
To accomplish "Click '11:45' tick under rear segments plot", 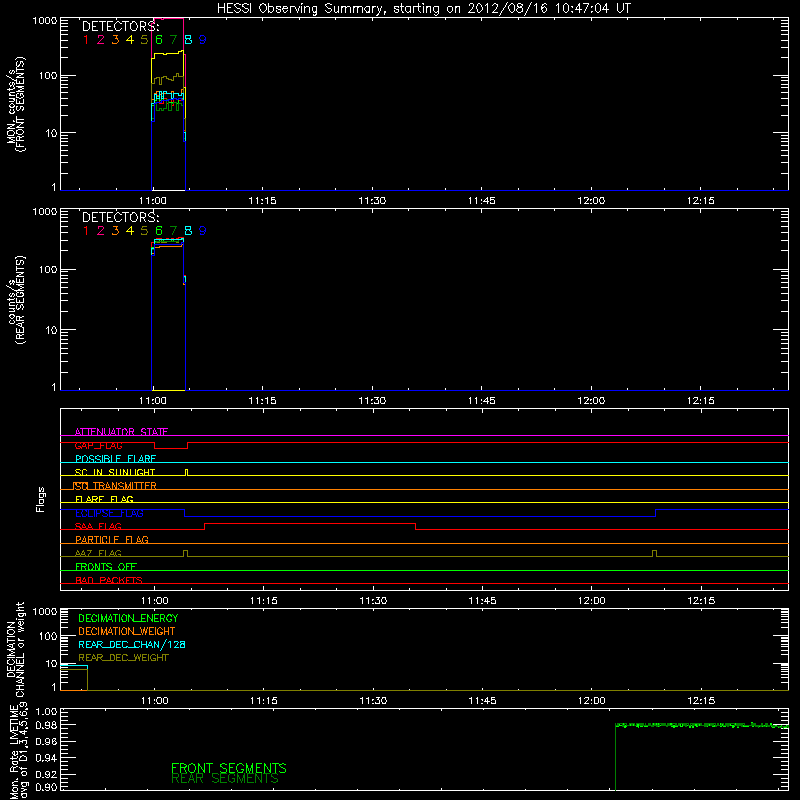I will click(x=481, y=401).
